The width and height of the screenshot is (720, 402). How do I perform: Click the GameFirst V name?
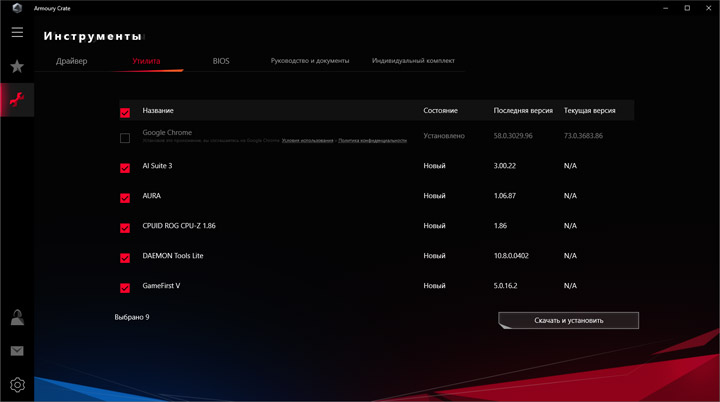pyautogui.click(x=161, y=285)
